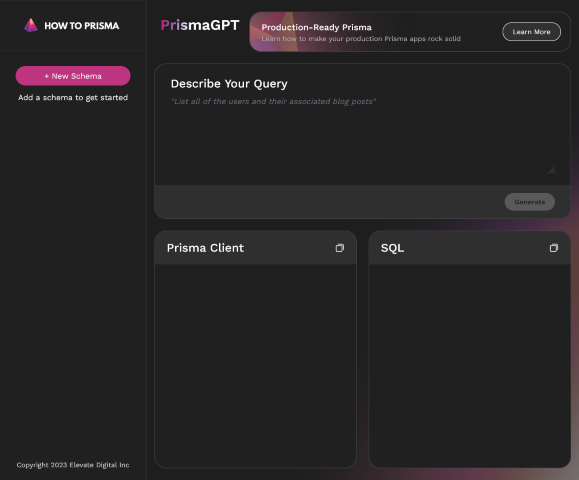Click the Describe Your Query heading
This screenshot has width=579, height=480.
(x=229, y=84)
